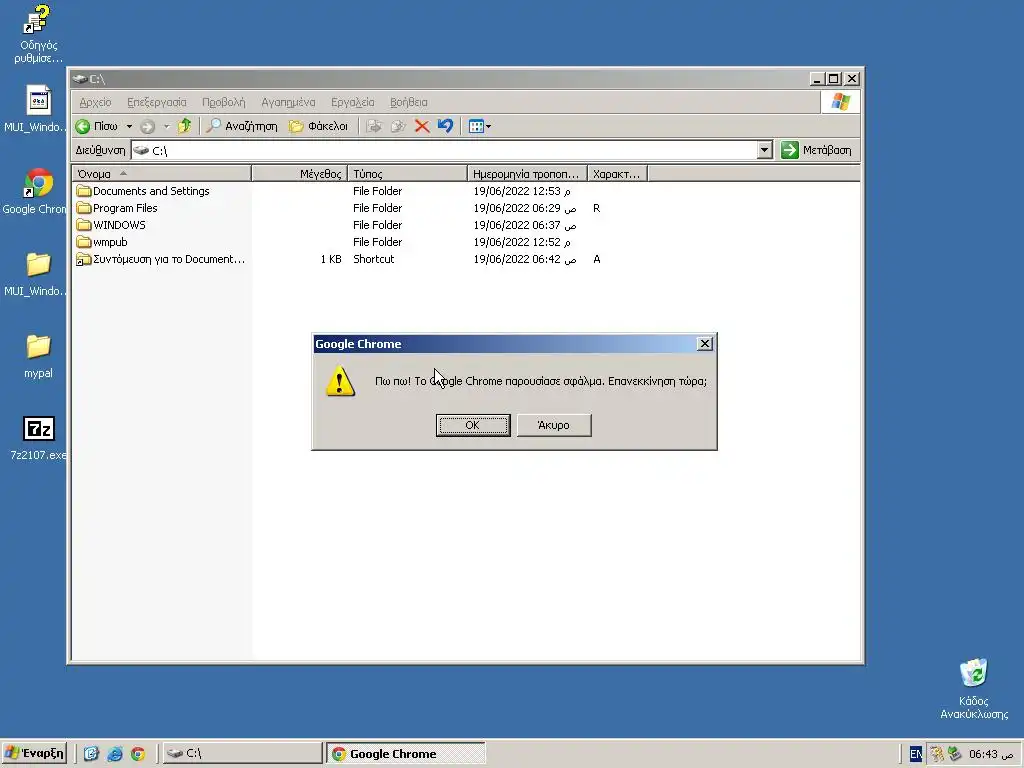This screenshot has width=1024, height=768.
Task: Click the folder icon beside Program Files
Action: point(84,208)
